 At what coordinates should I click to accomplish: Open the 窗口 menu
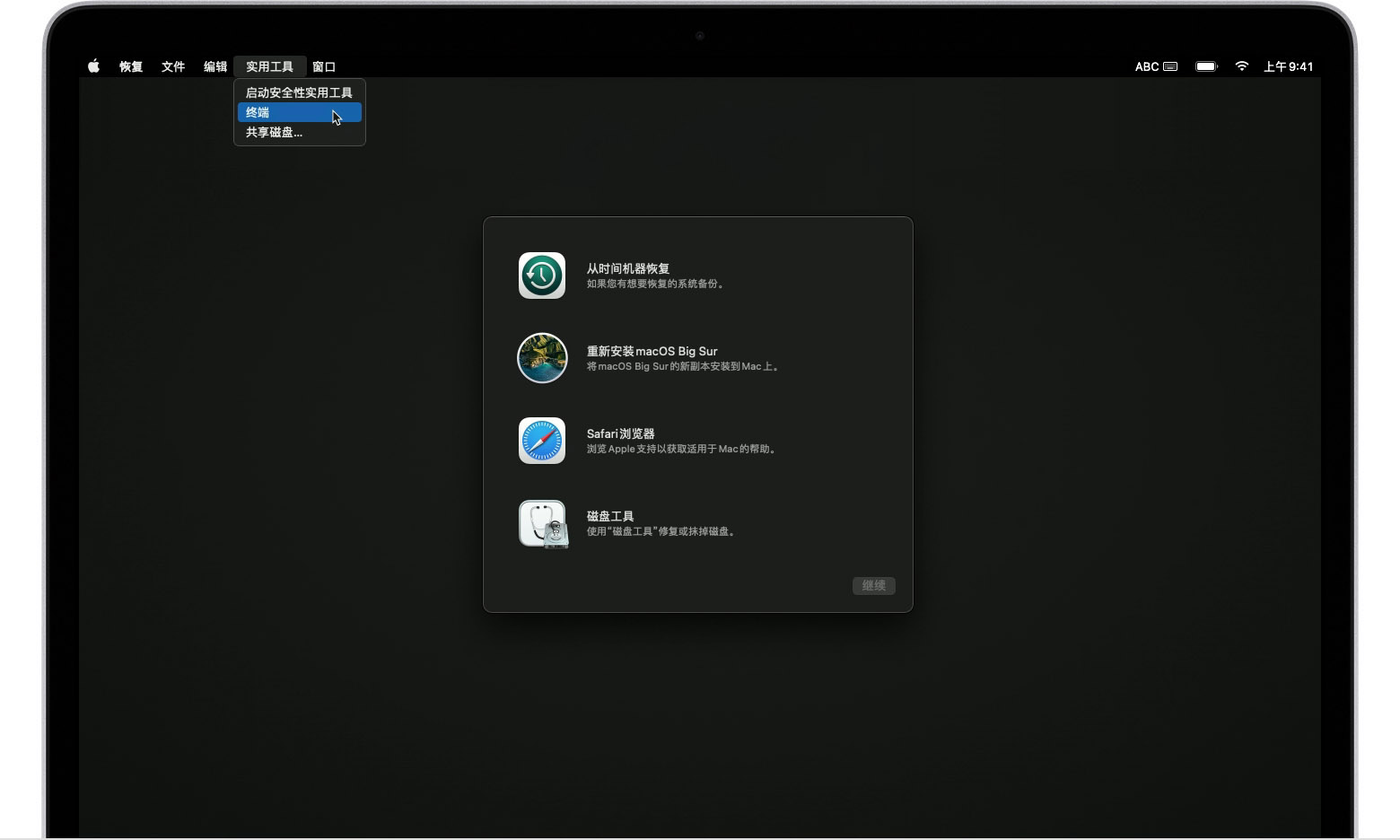point(324,66)
